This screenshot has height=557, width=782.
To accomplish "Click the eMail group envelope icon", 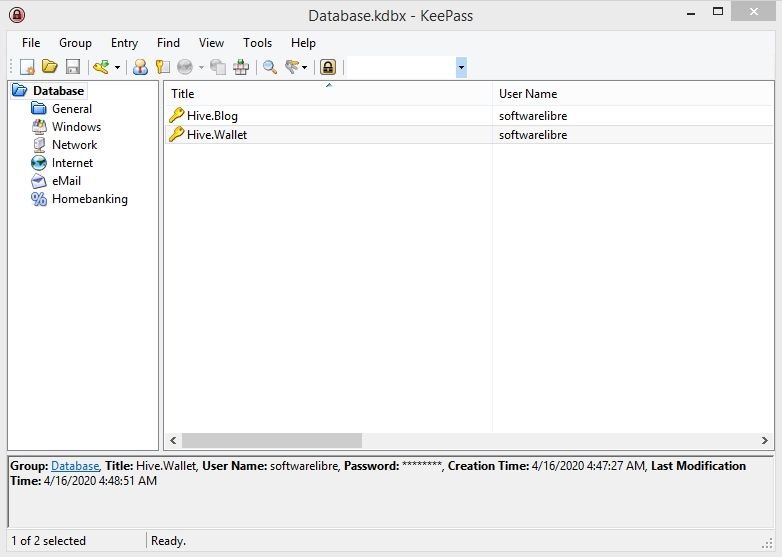I will coord(39,181).
